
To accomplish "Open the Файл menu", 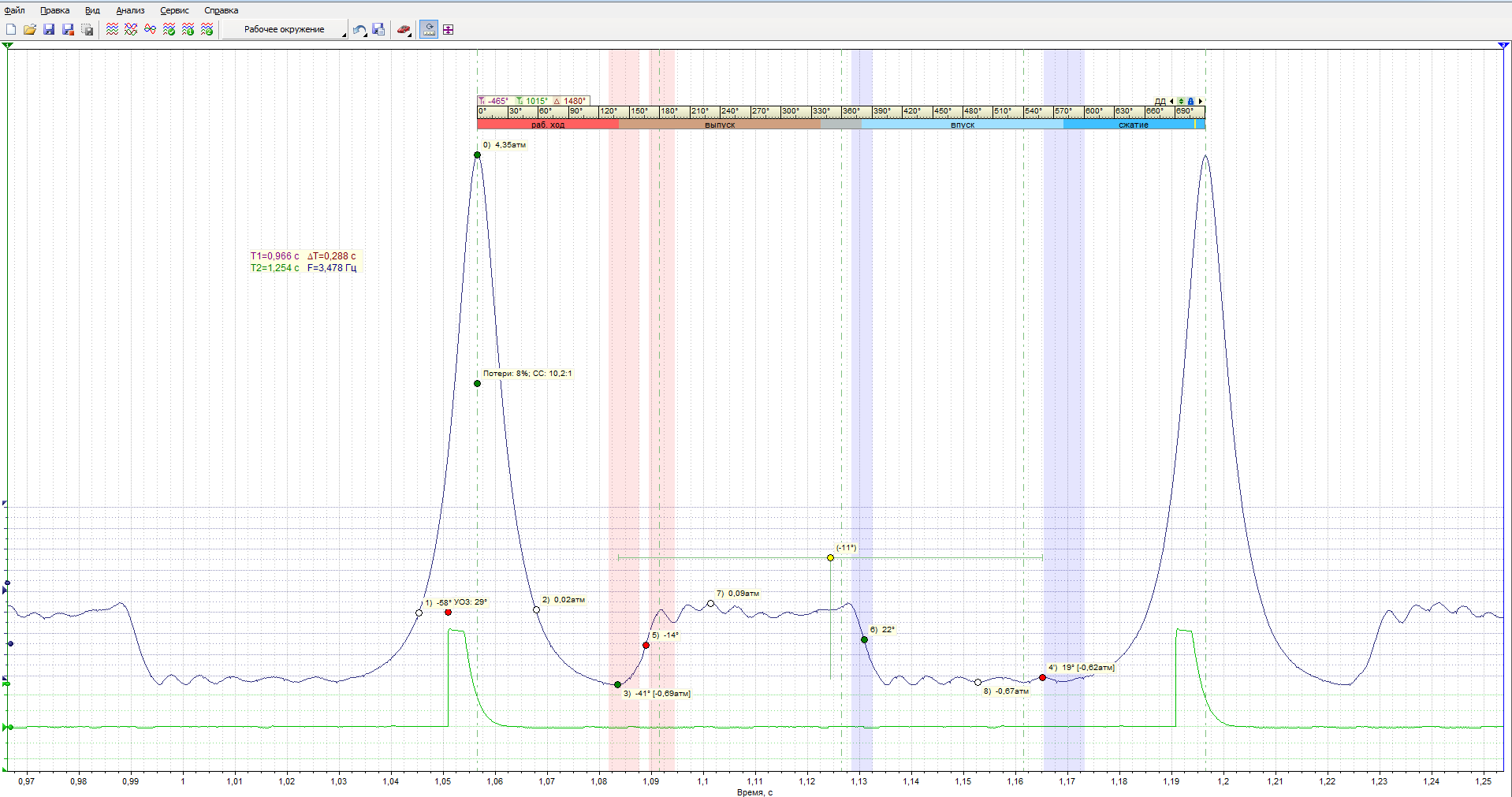I will click(x=15, y=10).
